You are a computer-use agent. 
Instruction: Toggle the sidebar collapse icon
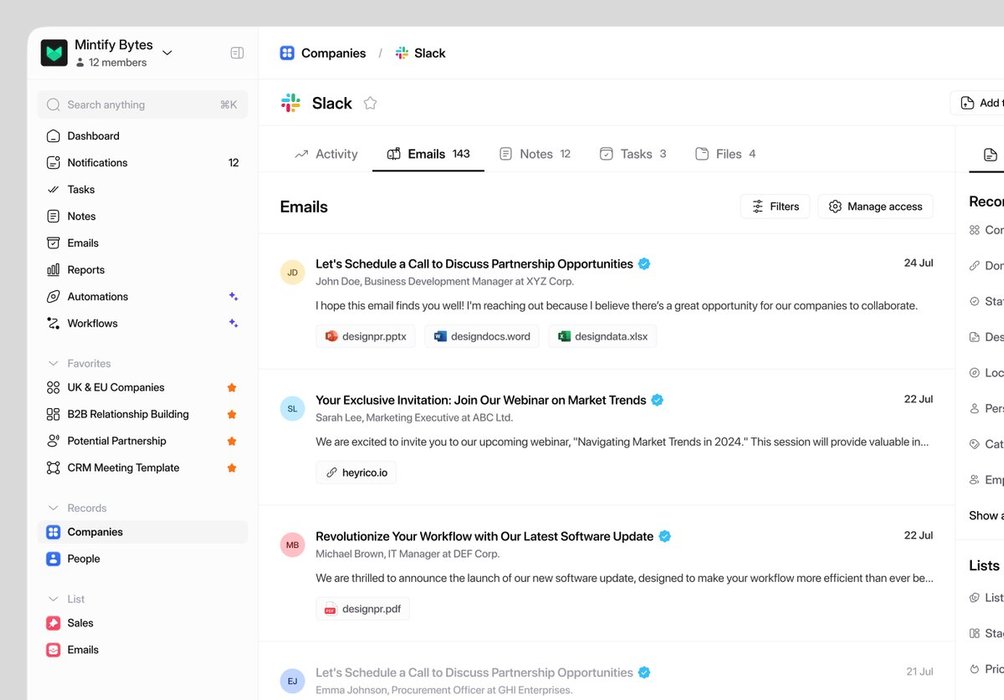tap(237, 53)
